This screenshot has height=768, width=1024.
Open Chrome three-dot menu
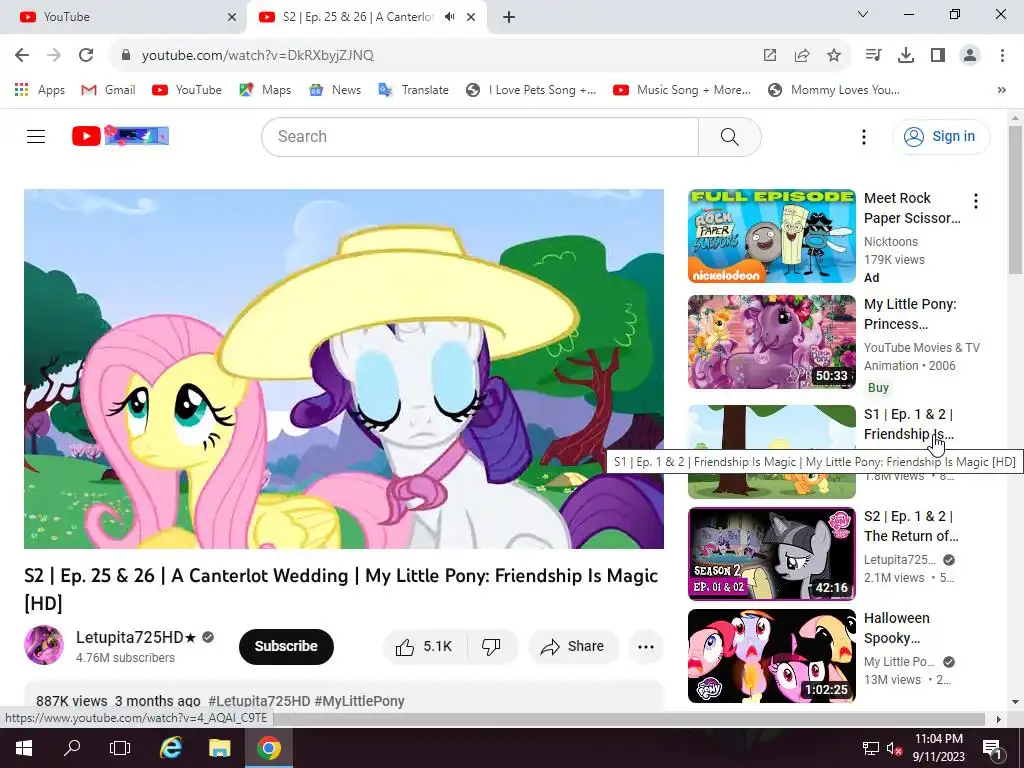tap(1002, 56)
